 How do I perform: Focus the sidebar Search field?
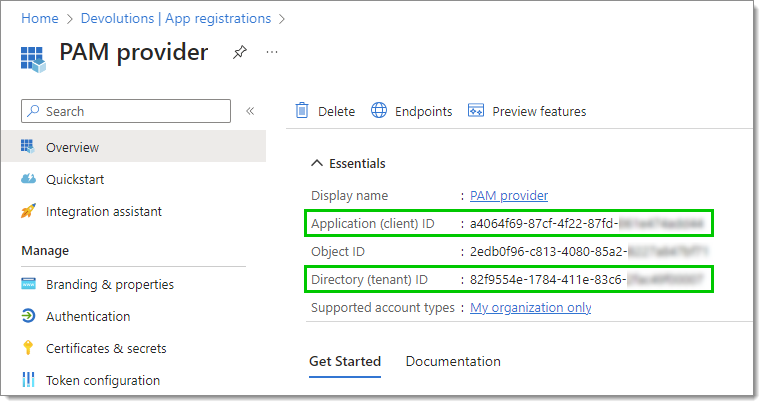126,111
